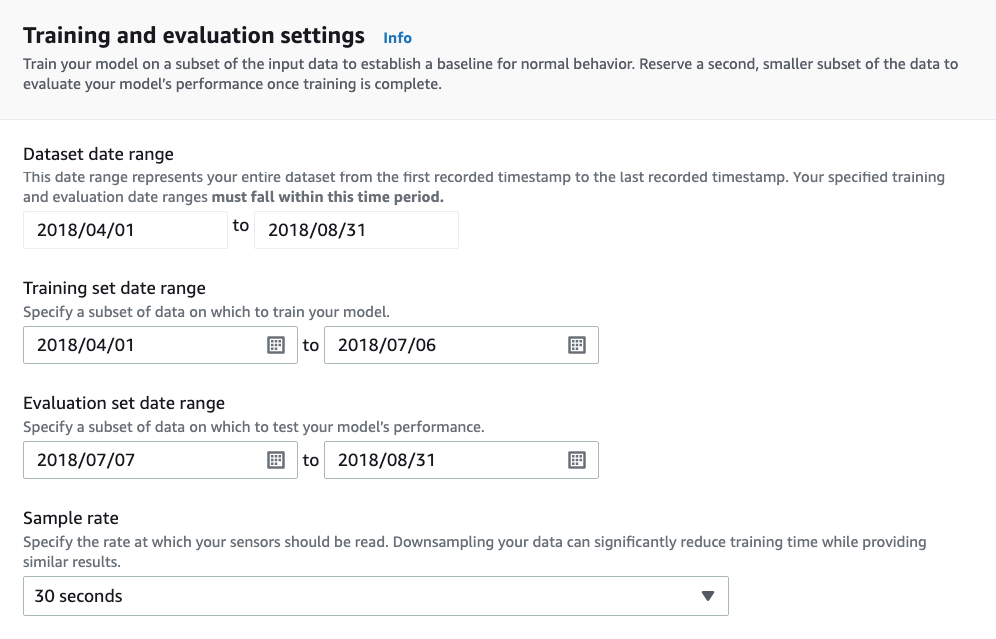Open calendar picker for training start date
This screenshot has height=639, width=996.
[x=276, y=345]
